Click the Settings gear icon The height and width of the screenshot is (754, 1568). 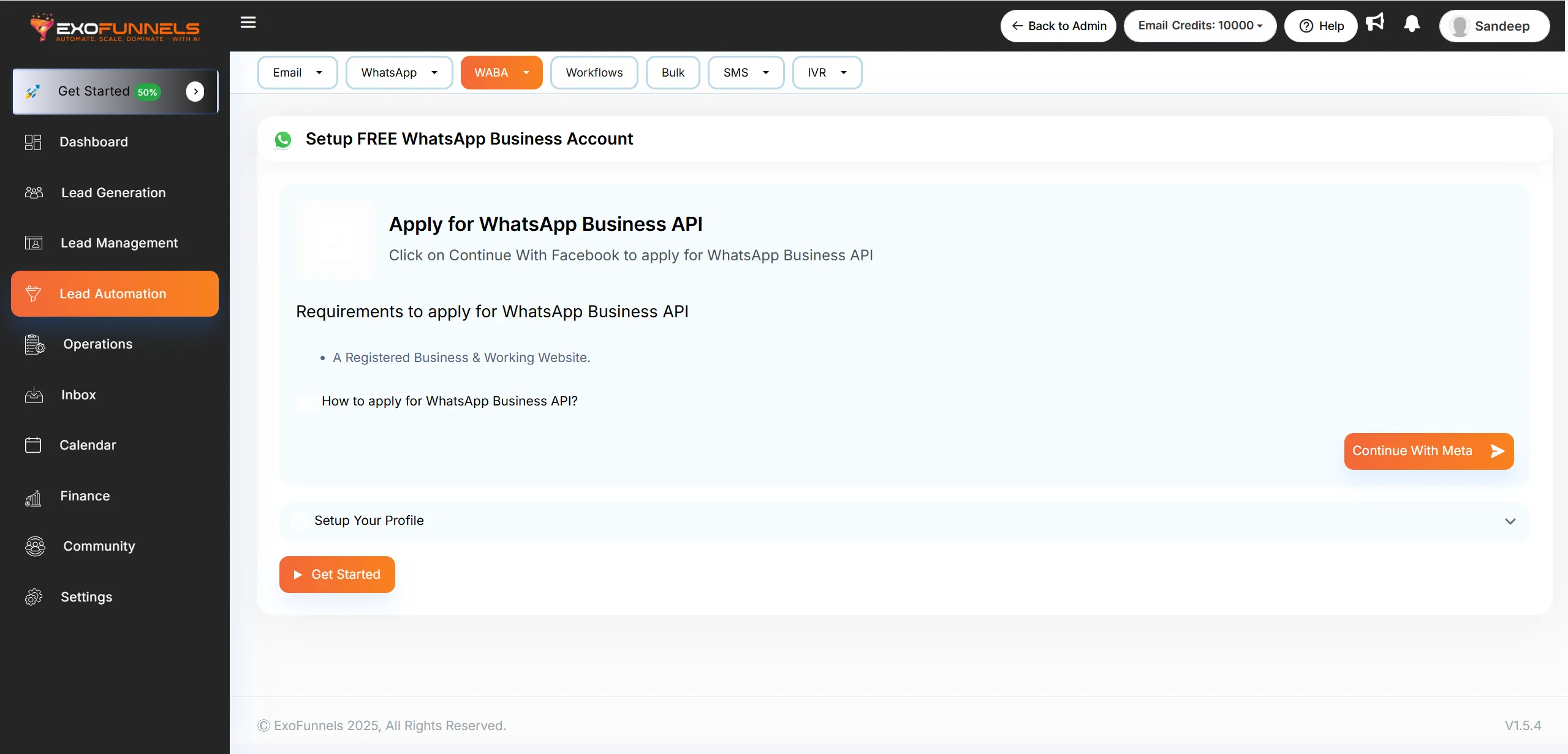tap(34, 597)
